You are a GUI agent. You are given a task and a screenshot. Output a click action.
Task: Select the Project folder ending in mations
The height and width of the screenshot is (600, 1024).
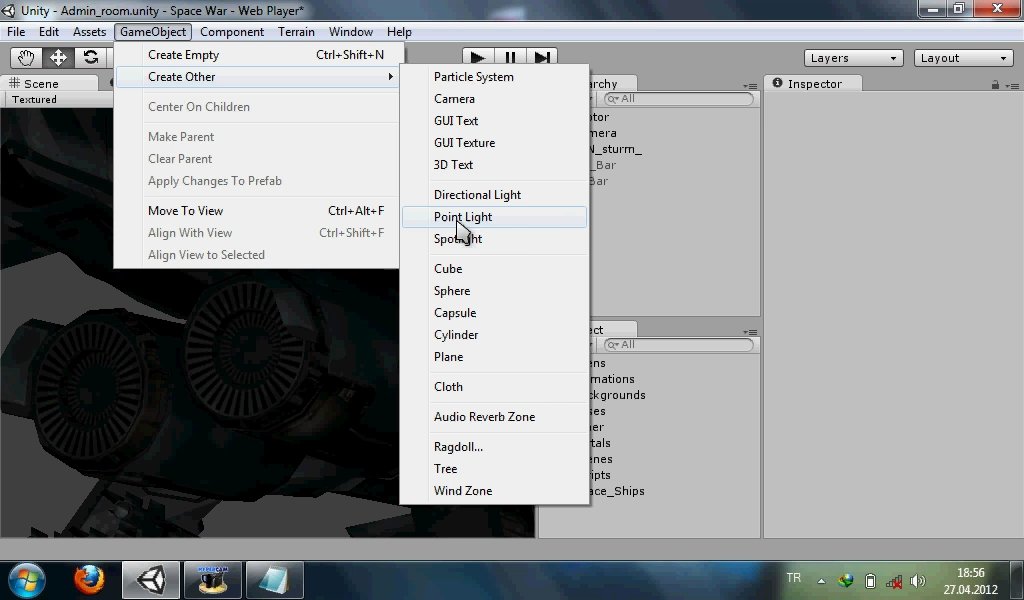(612, 379)
